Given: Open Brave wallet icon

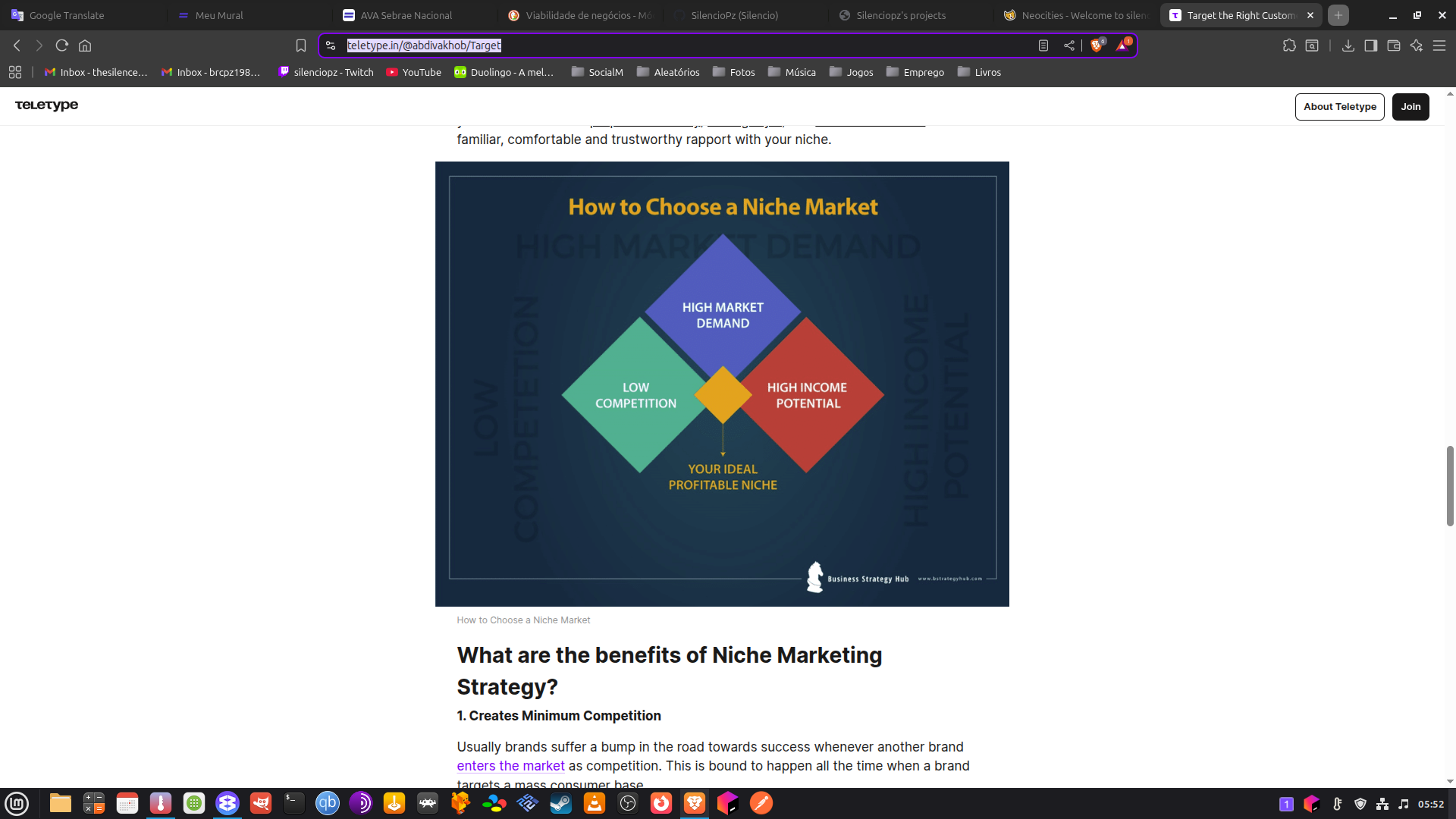Looking at the screenshot, I should pos(1394,45).
